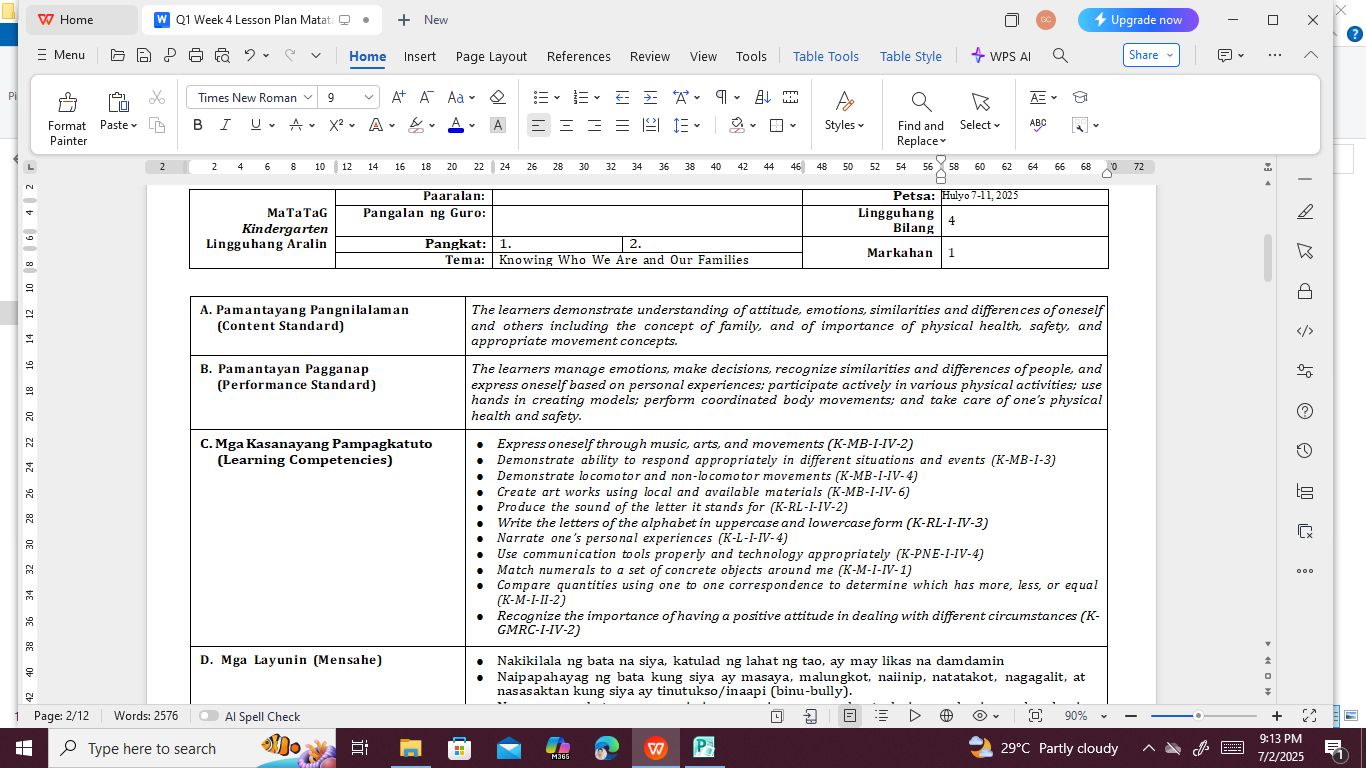
Task: Open the Menu hamburger button
Action: point(60,56)
